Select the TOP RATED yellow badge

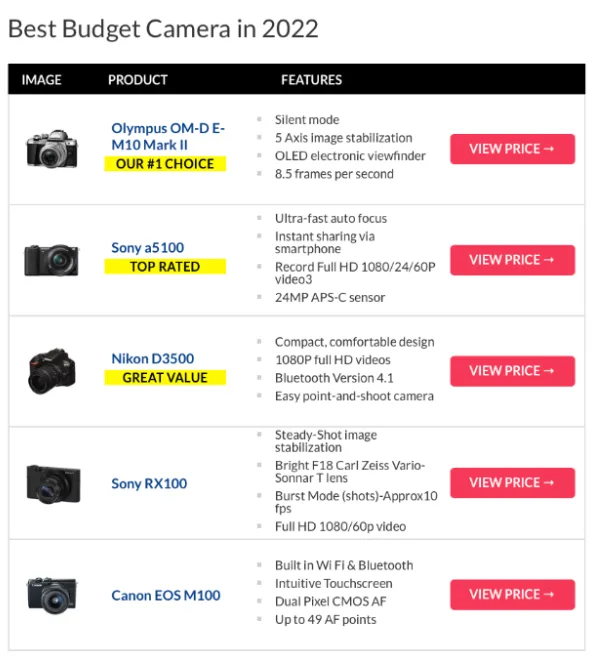(x=165, y=267)
